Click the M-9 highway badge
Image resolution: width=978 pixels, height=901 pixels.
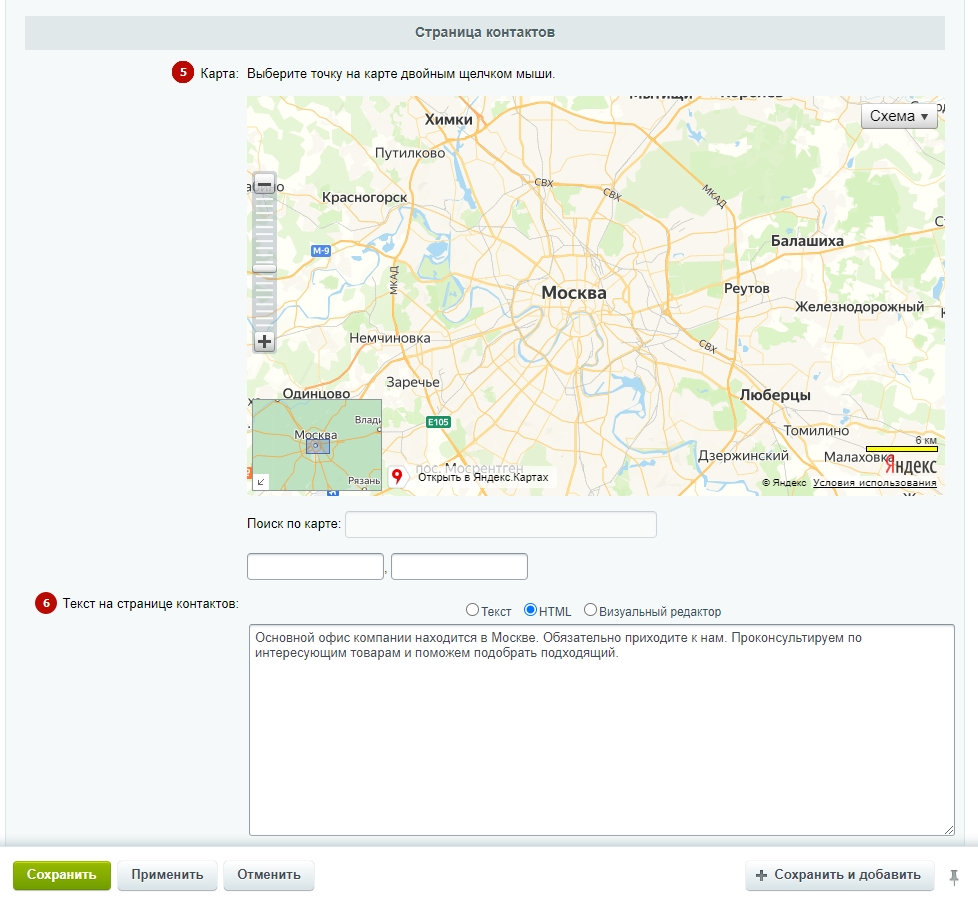click(x=321, y=251)
